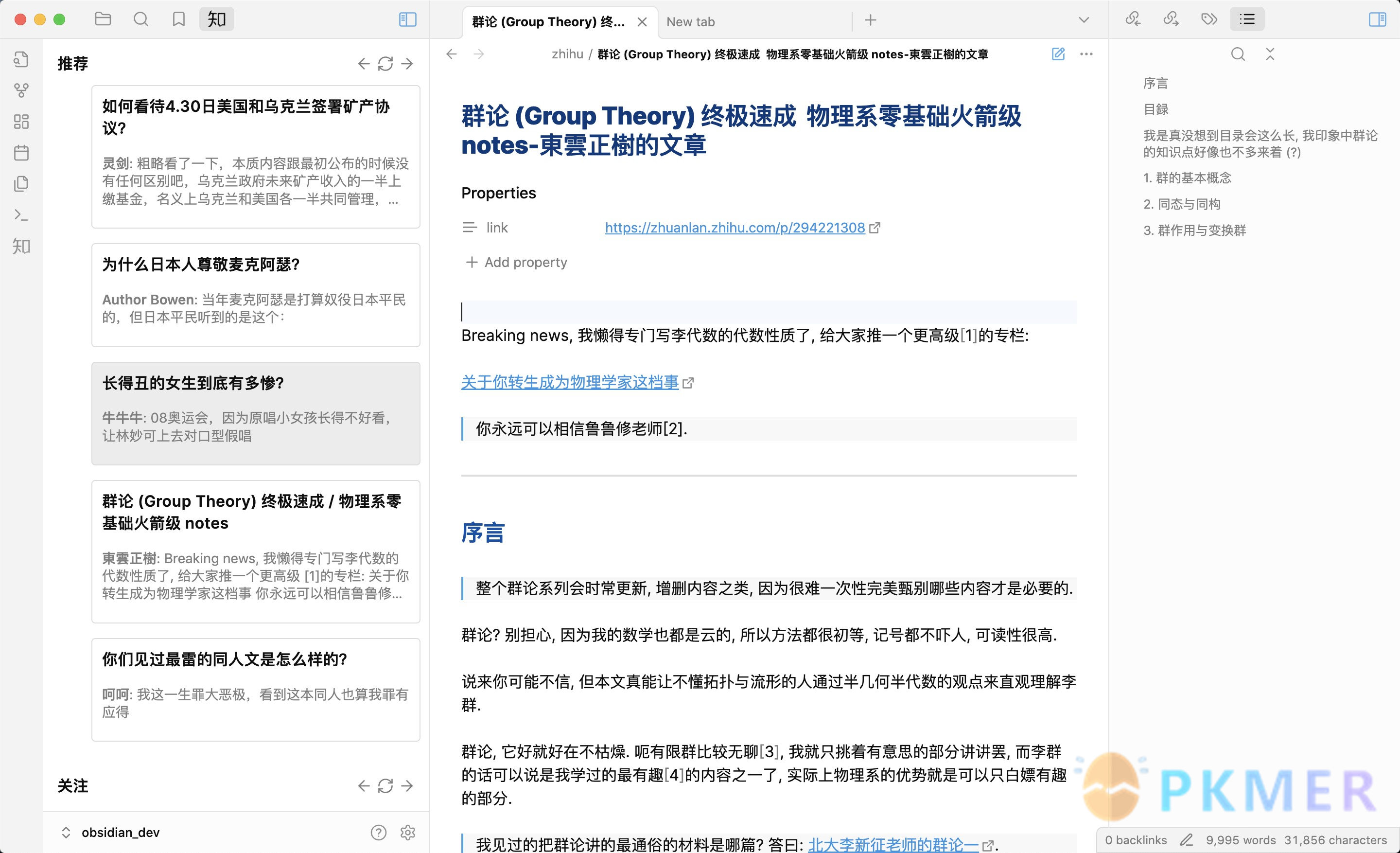
Task: Select the 群论 (Group Theory) tab
Action: click(x=548, y=21)
